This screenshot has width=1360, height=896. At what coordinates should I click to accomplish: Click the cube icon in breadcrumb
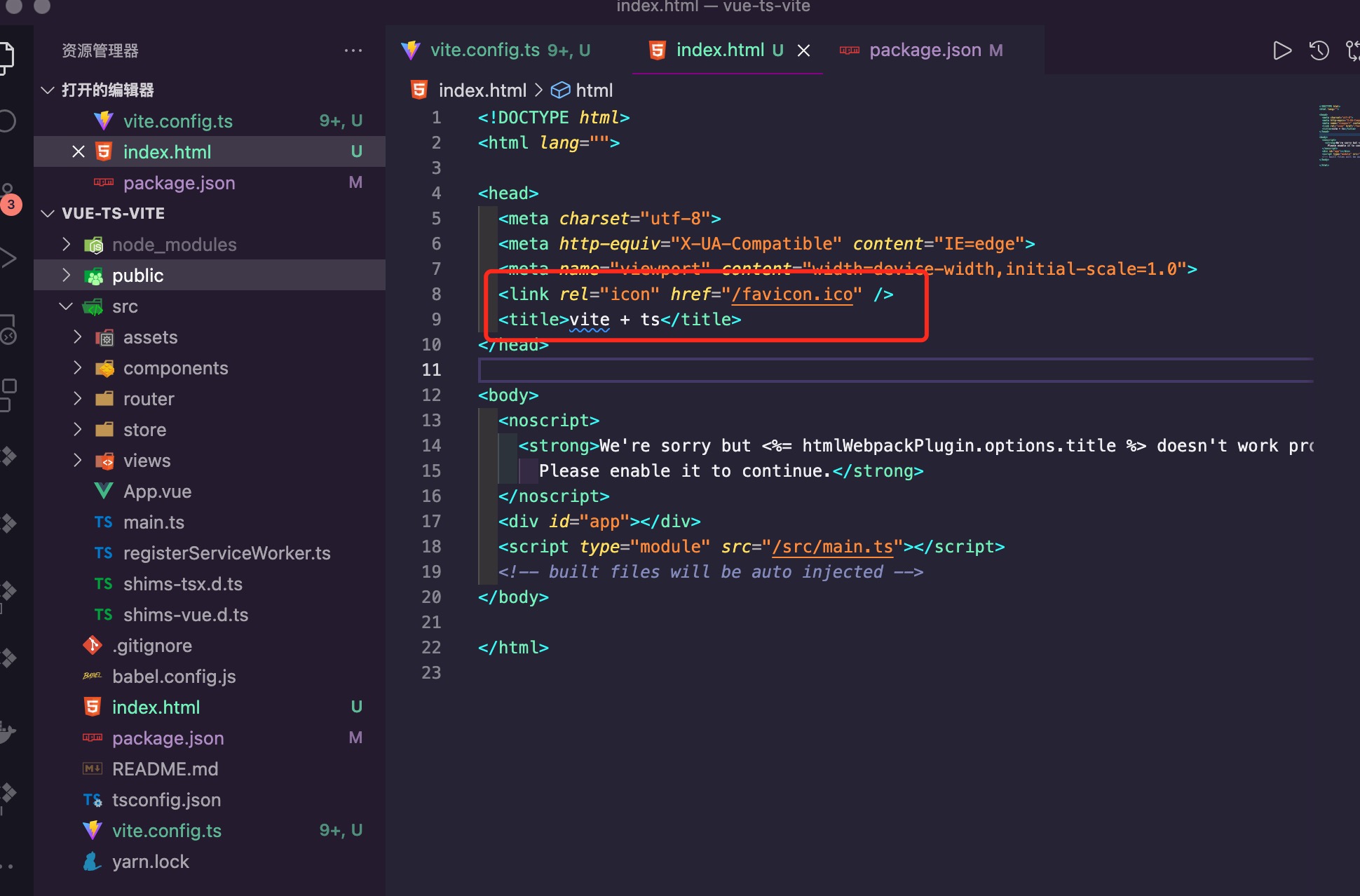coord(560,90)
